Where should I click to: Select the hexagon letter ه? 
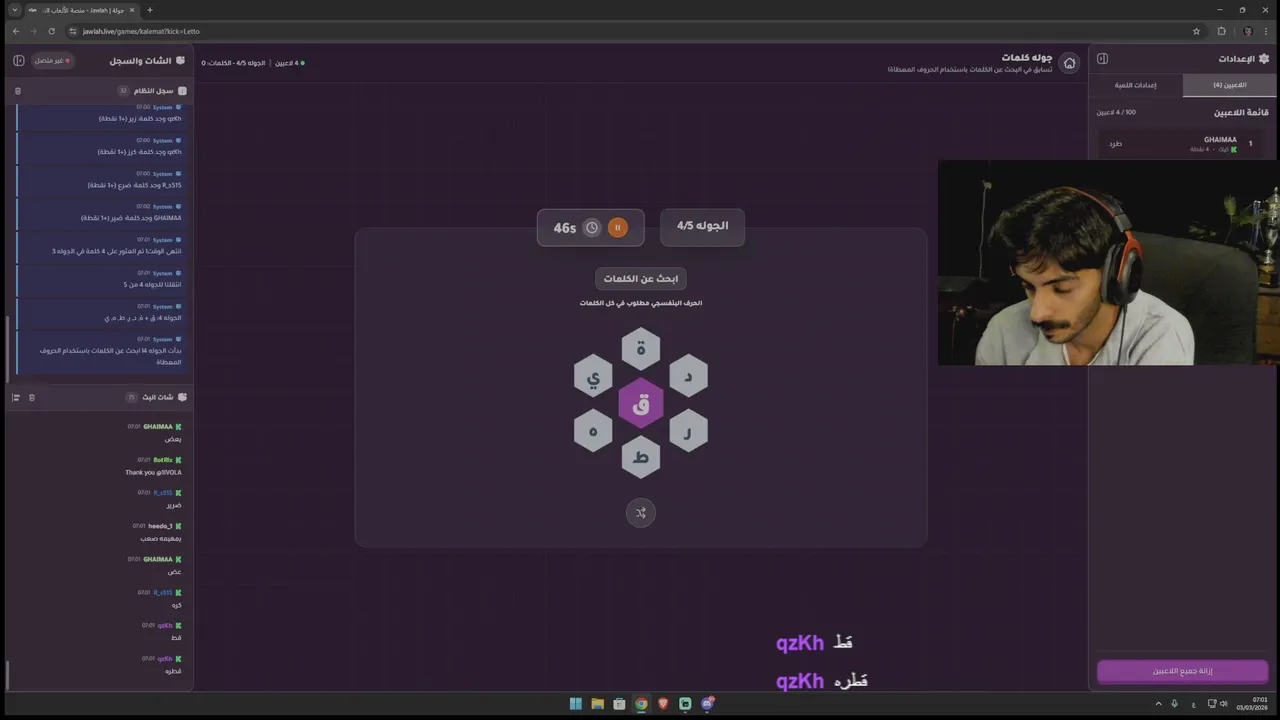[593, 431]
